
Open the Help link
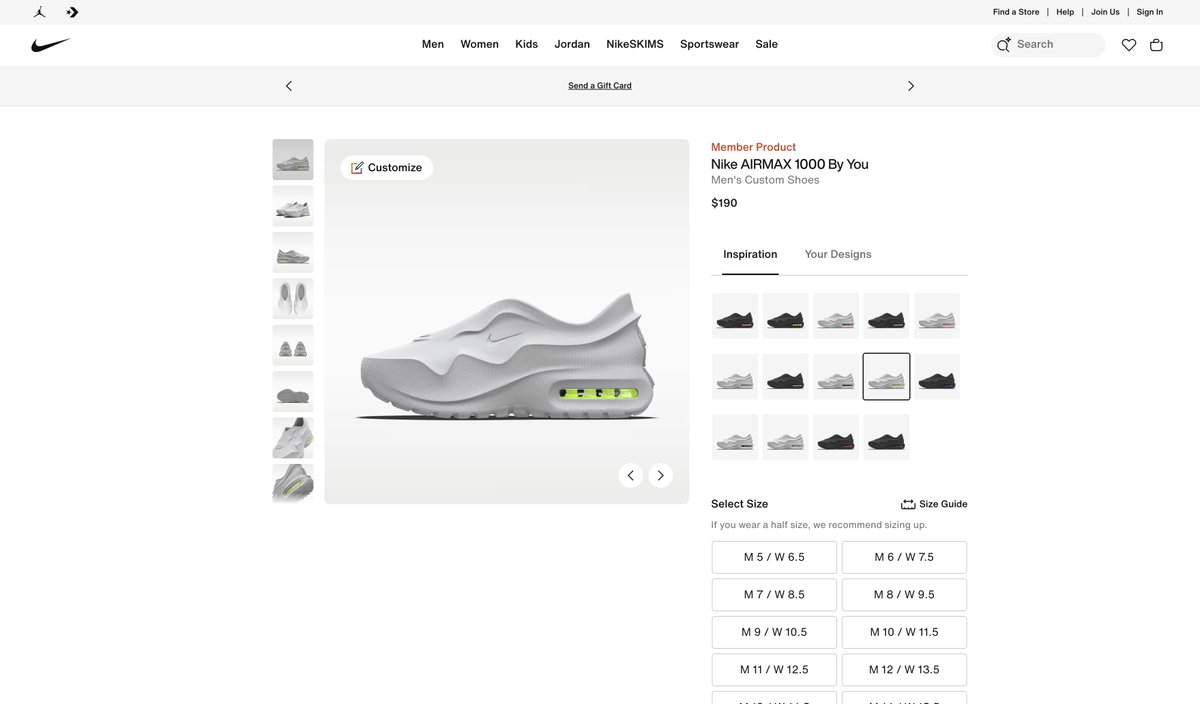pyautogui.click(x=1065, y=12)
